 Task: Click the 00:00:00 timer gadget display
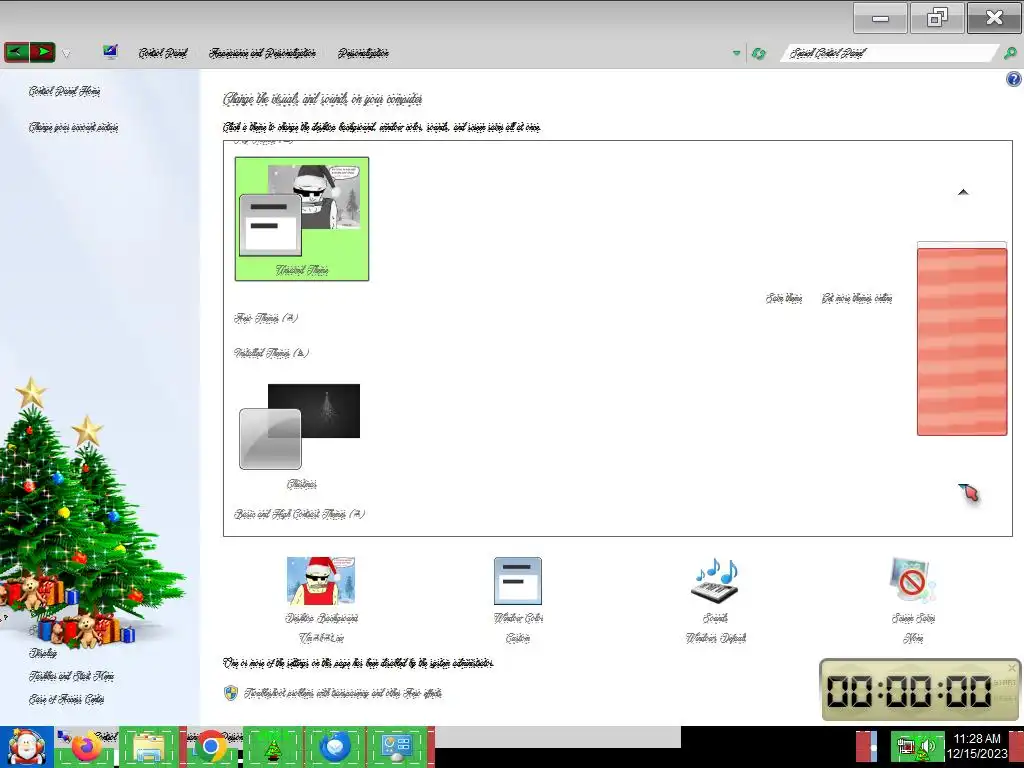(x=909, y=691)
